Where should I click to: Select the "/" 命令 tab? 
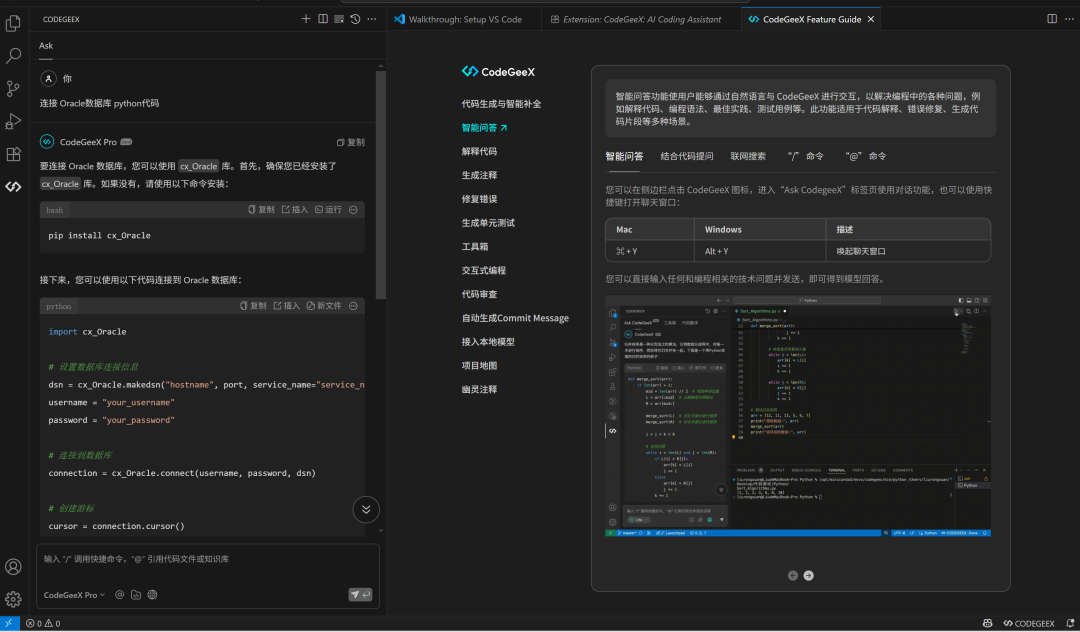tap(805, 156)
